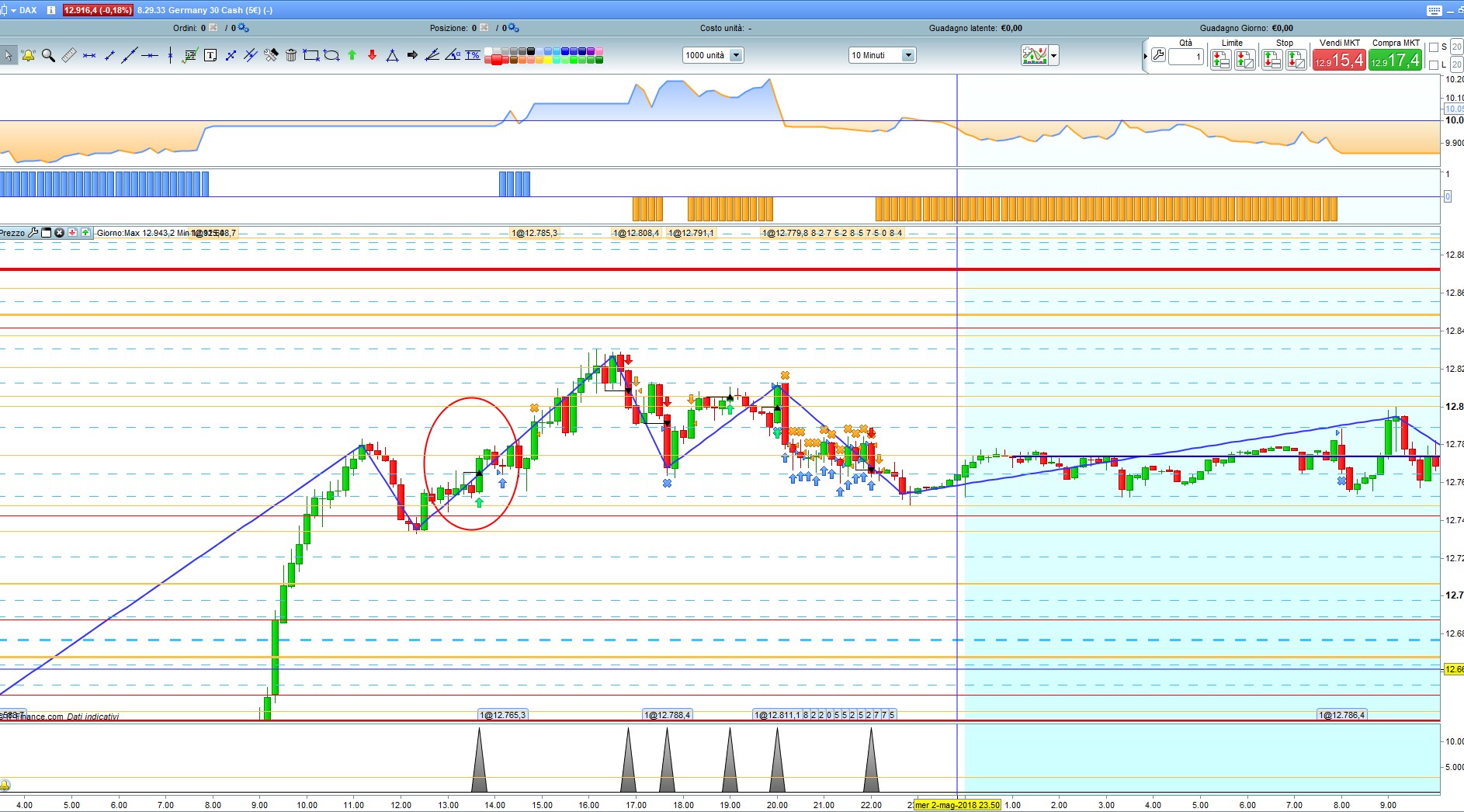
Task: Select the blue diagonal arrow line tool
Action: (x=231, y=55)
